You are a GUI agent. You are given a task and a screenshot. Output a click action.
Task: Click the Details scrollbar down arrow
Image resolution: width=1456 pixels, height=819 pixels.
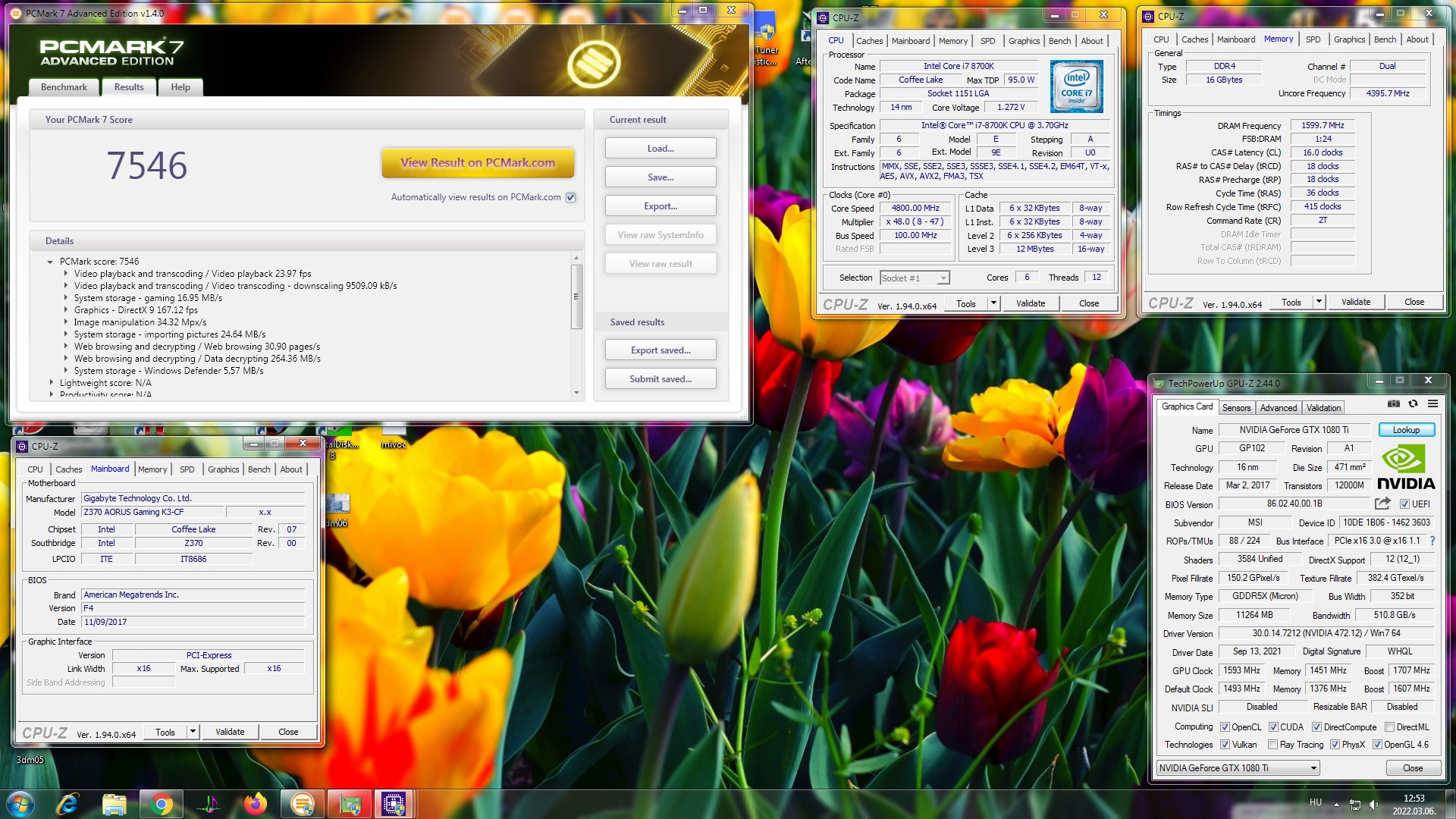pyautogui.click(x=576, y=393)
